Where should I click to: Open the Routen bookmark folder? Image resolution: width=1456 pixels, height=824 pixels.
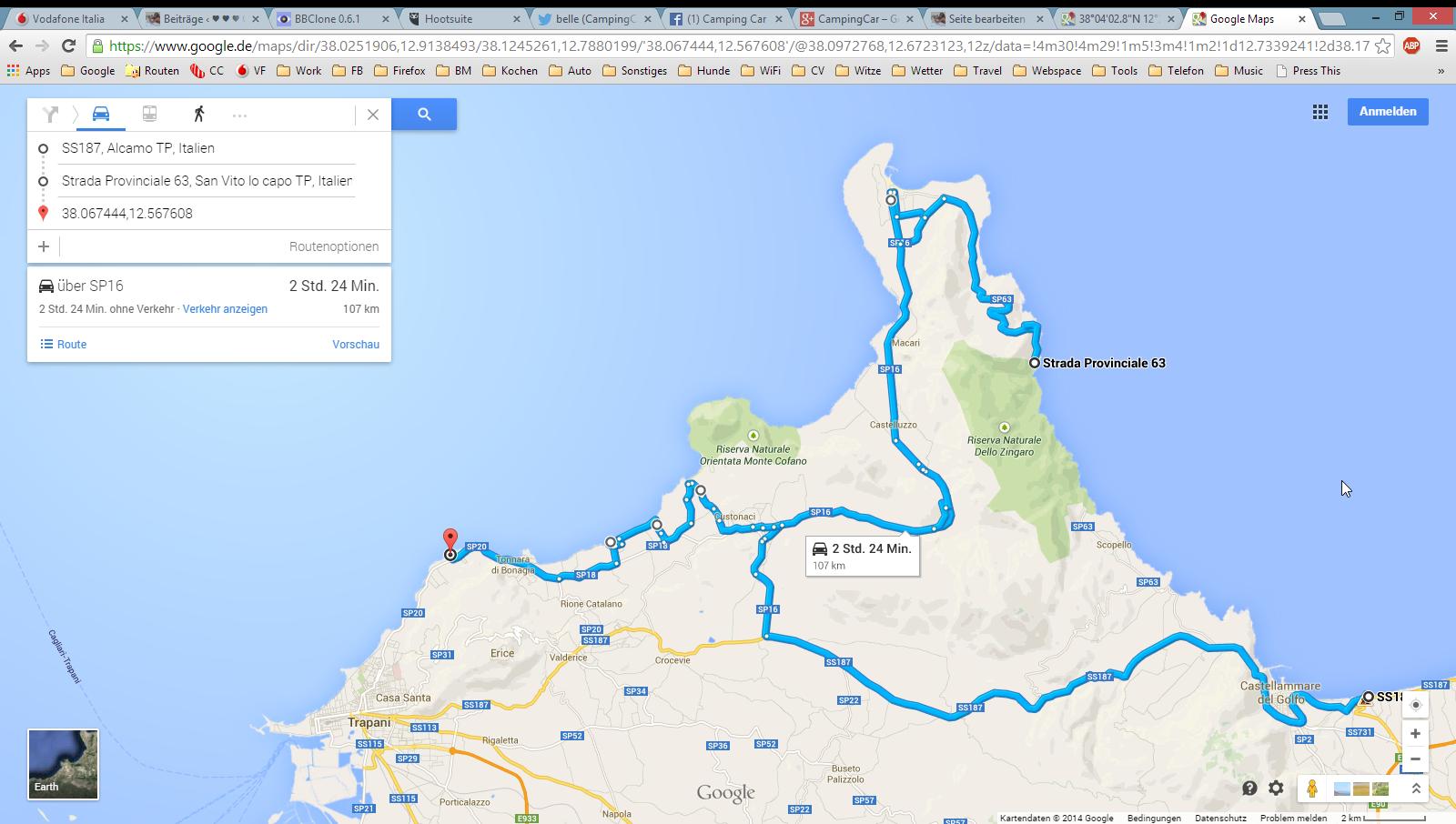152,70
